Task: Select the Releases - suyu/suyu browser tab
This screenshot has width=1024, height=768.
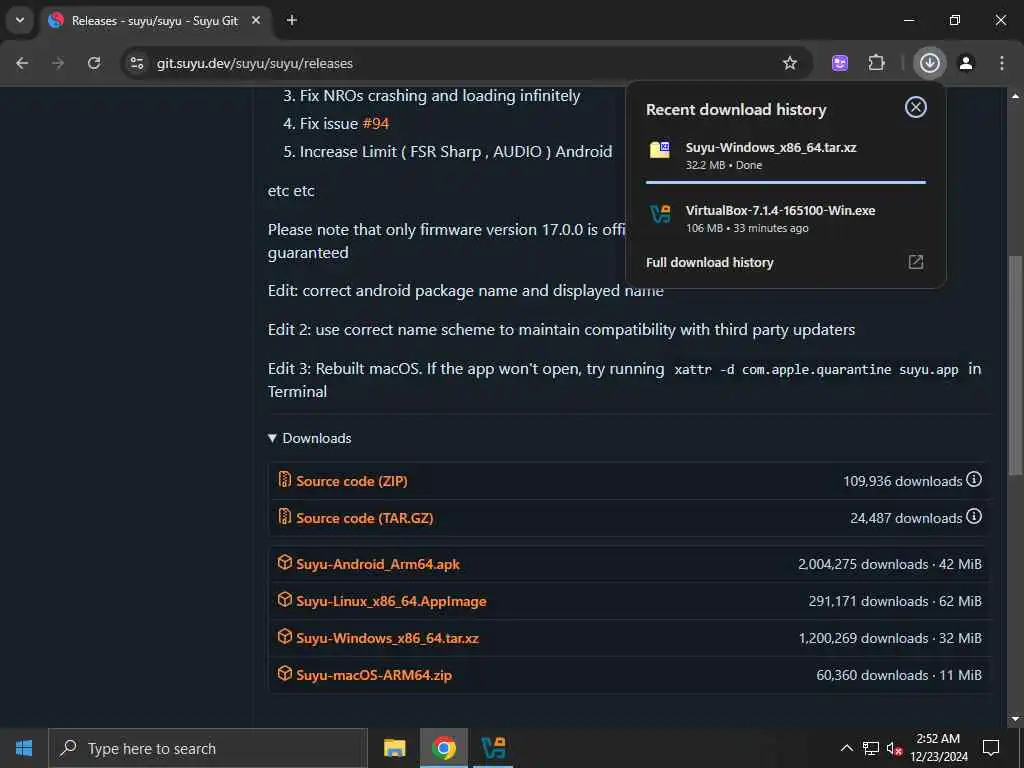Action: (x=155, y=20)
